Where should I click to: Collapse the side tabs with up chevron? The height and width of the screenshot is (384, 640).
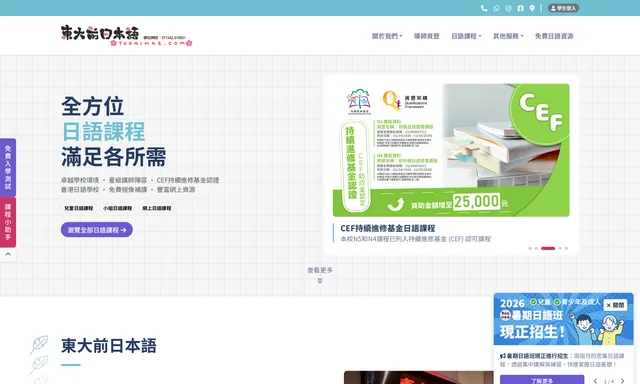click(8, 254)
